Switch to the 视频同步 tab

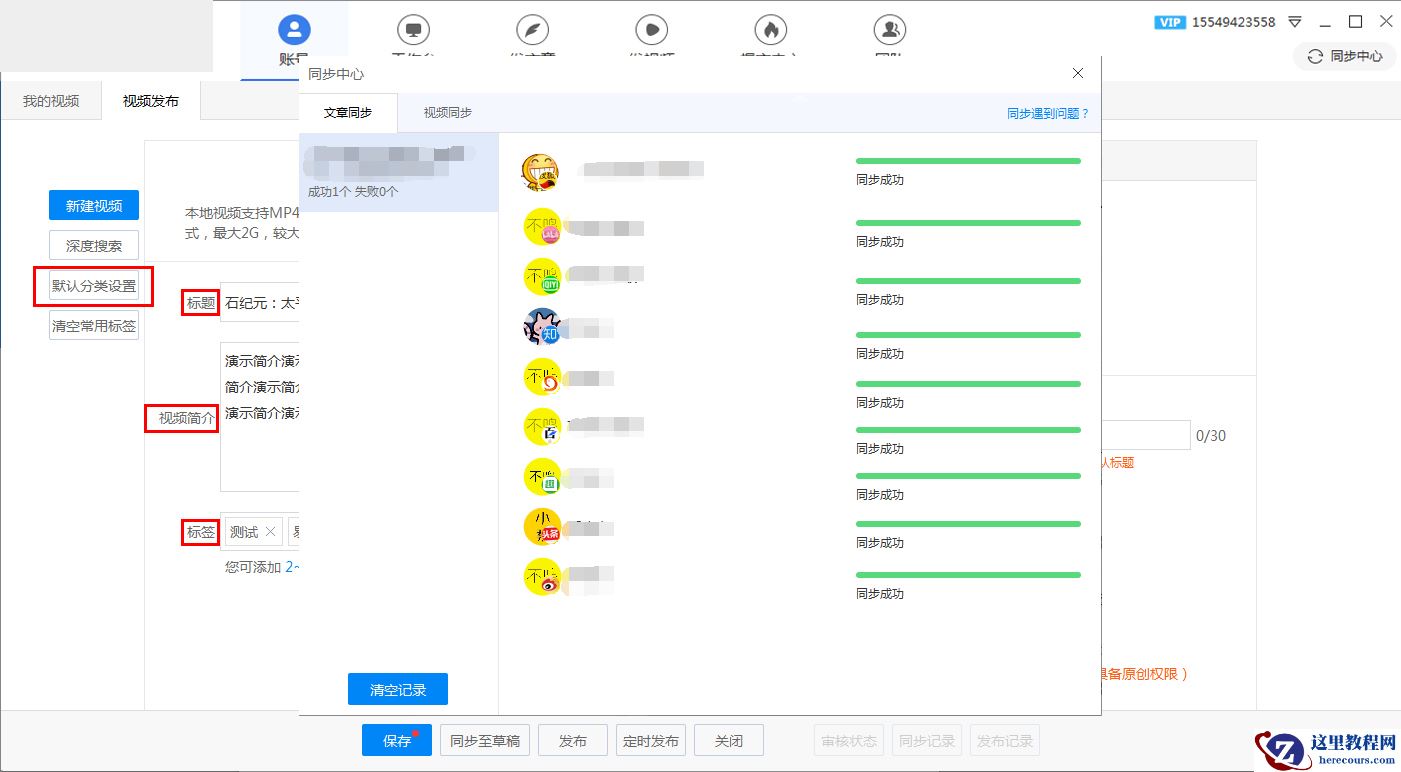(x=447, y=113)
